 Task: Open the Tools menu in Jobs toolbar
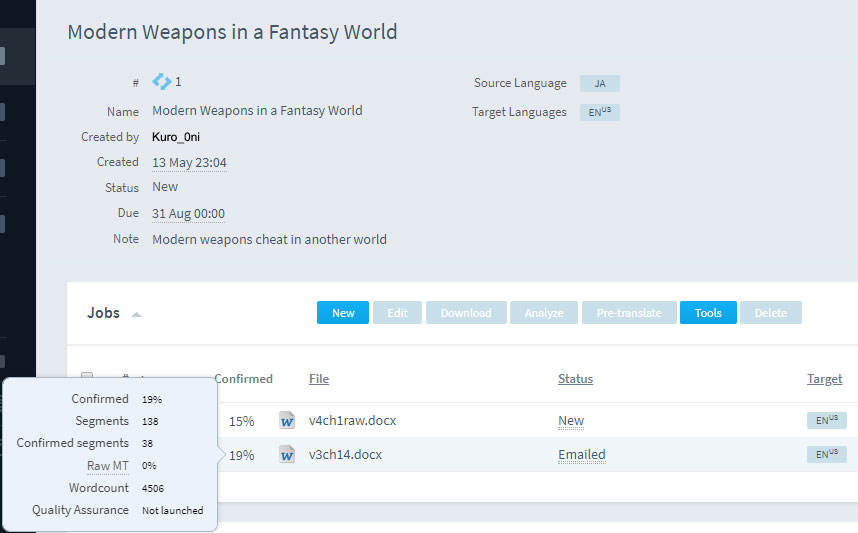click(x=708, y=313)
